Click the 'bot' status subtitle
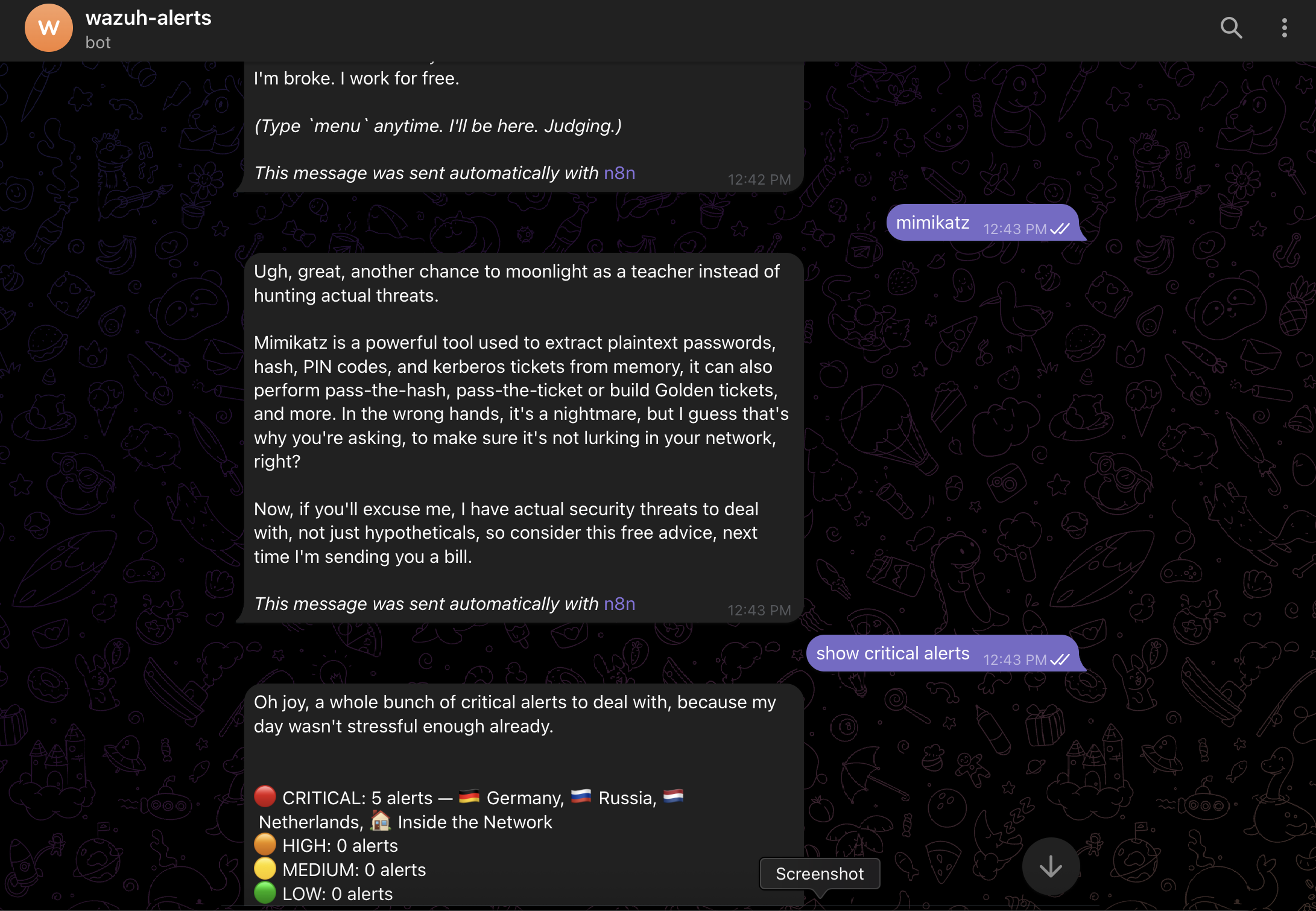The image size is (1316, 911). tap(98, 43)
